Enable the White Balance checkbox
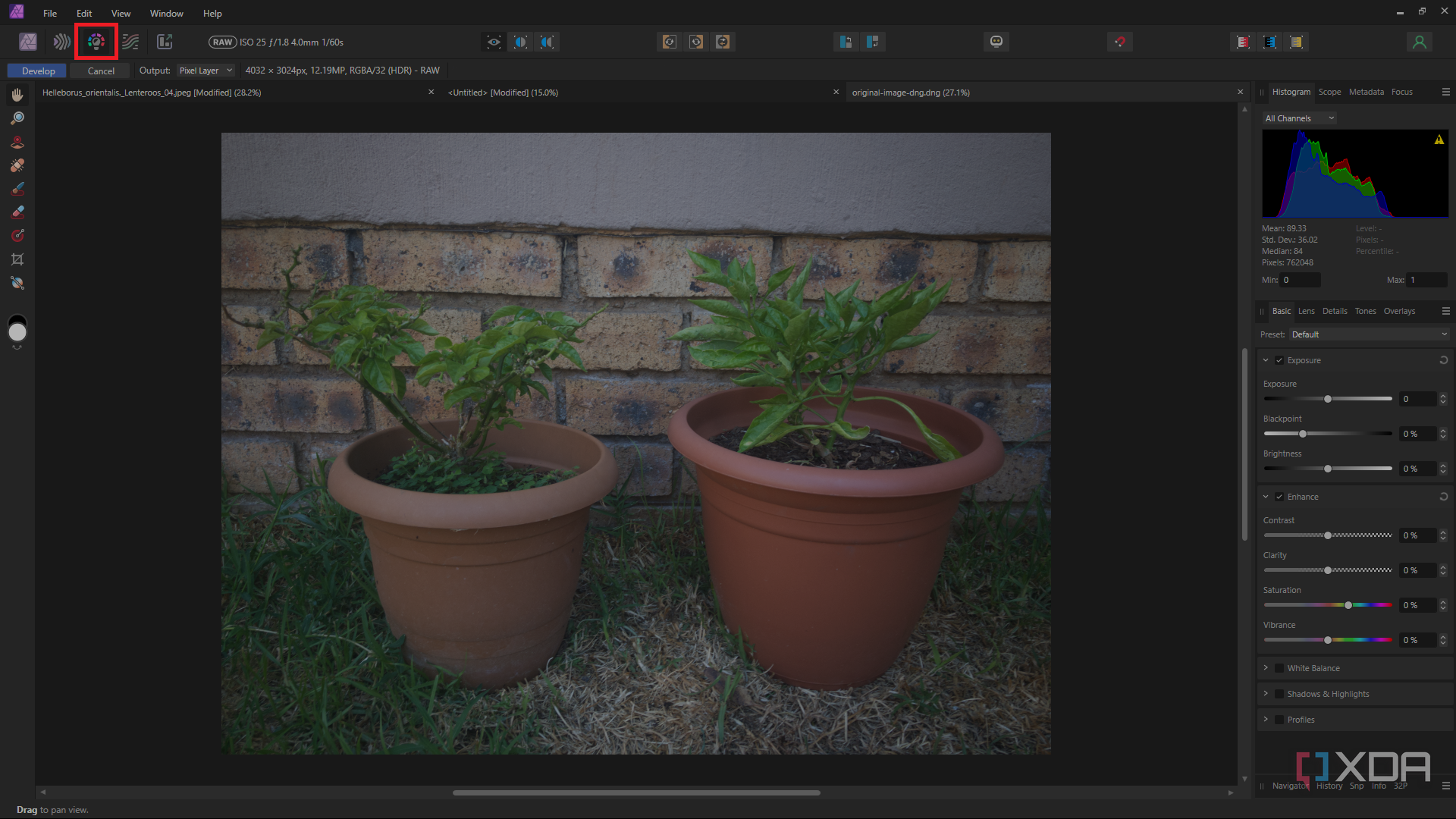1456x819 pixels. (1279, 668)
